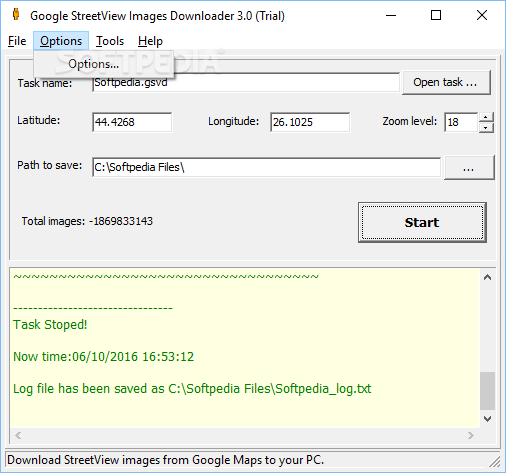Click the window resize grip in status bar
506x473 pixels.
[x=495, y=462]
